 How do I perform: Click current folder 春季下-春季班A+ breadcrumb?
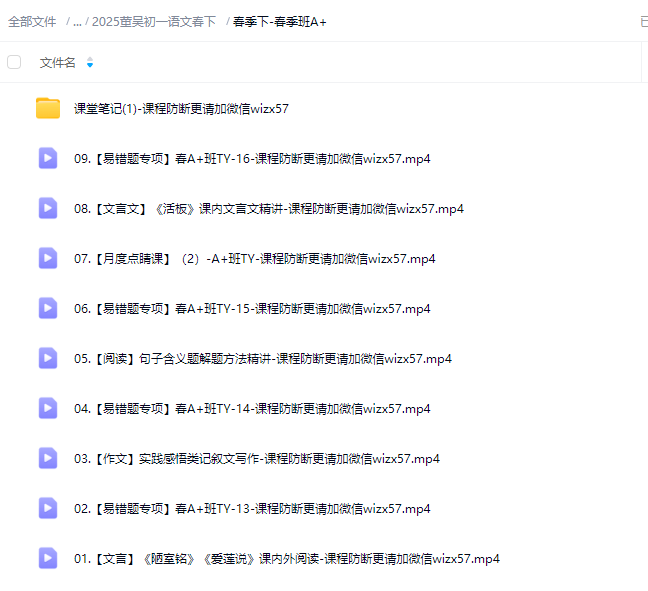(280, 21)
